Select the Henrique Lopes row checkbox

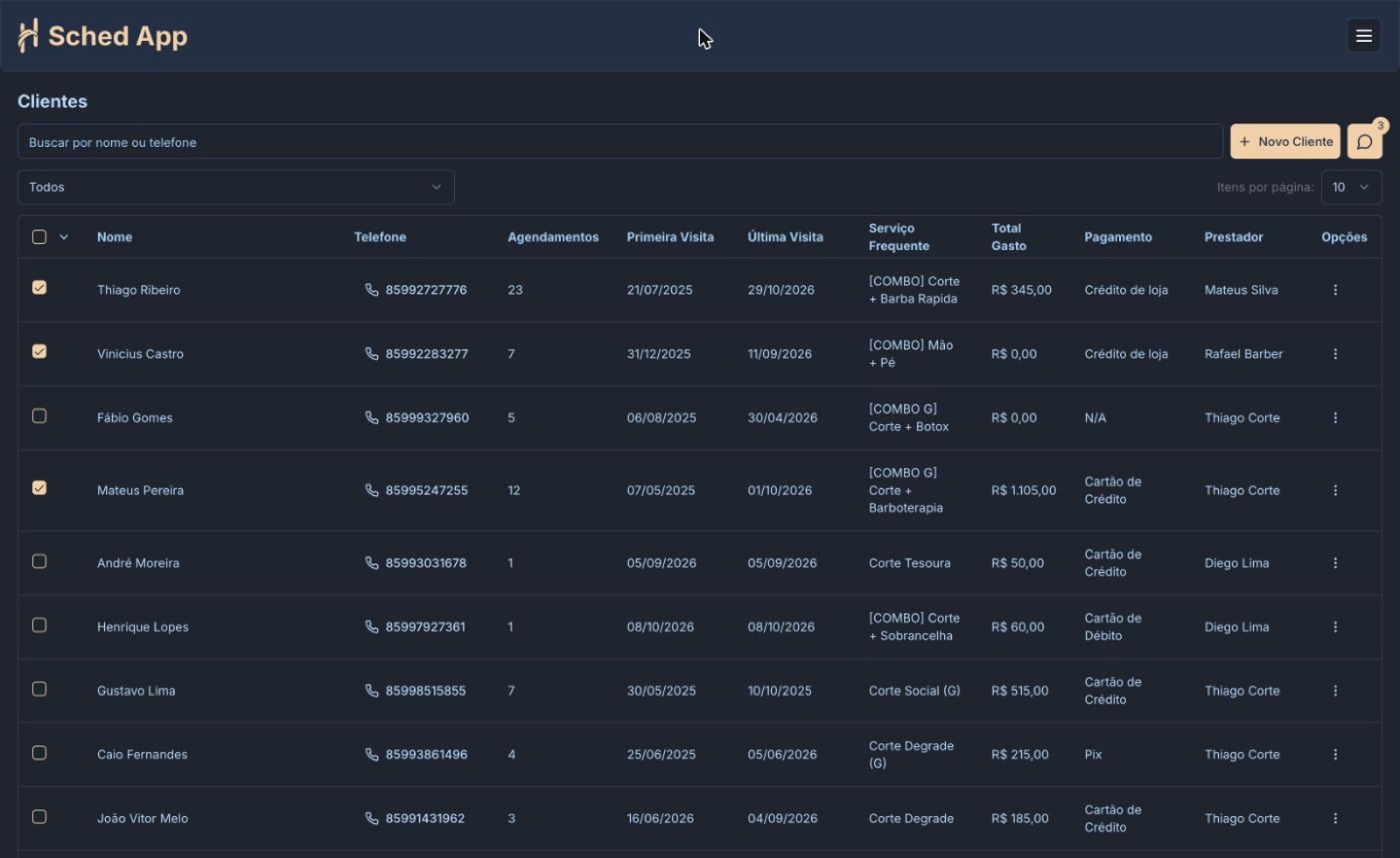click(x=39, y=626)
